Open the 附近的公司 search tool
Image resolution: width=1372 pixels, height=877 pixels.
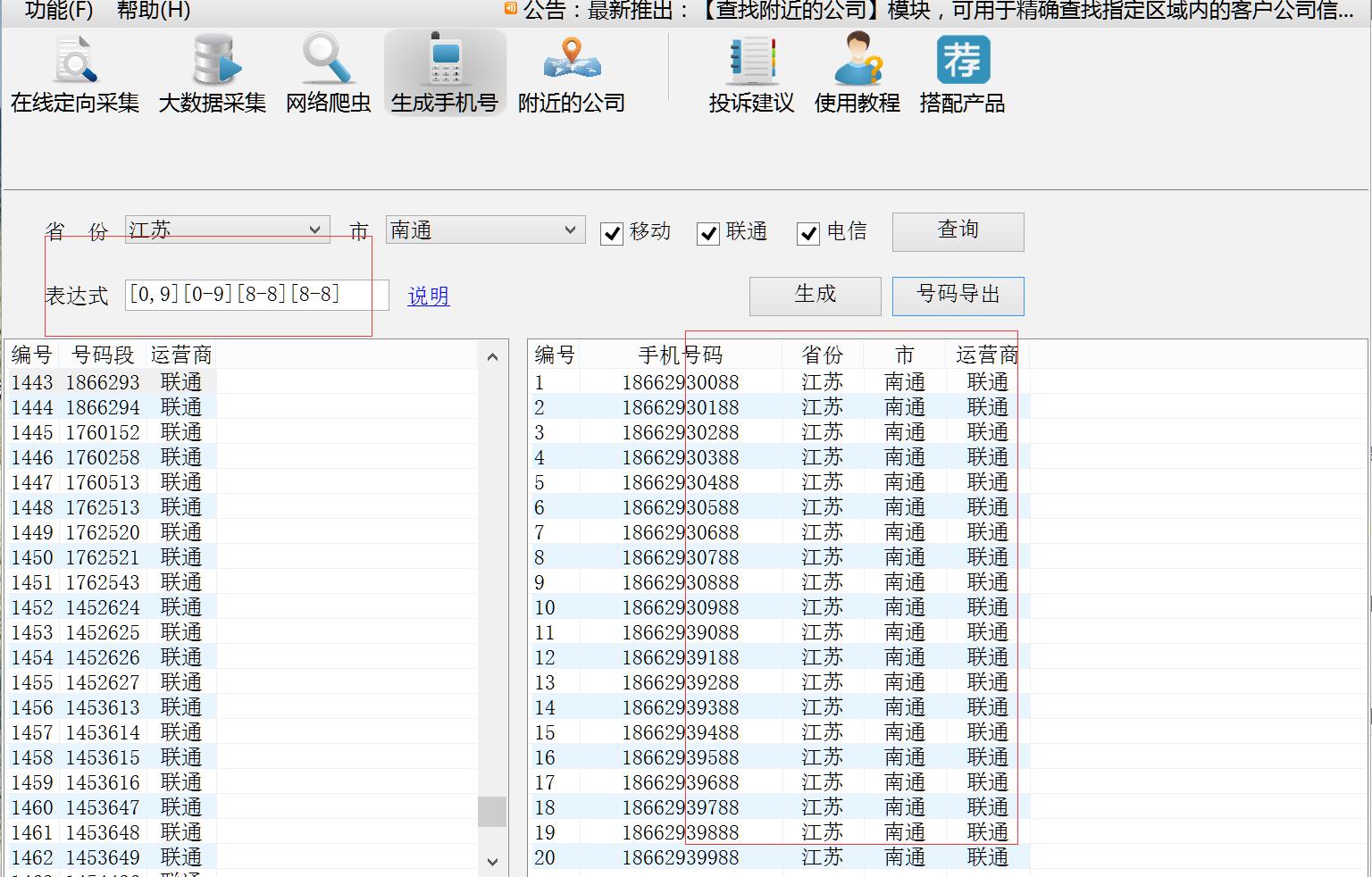click(x=572, y=71)
